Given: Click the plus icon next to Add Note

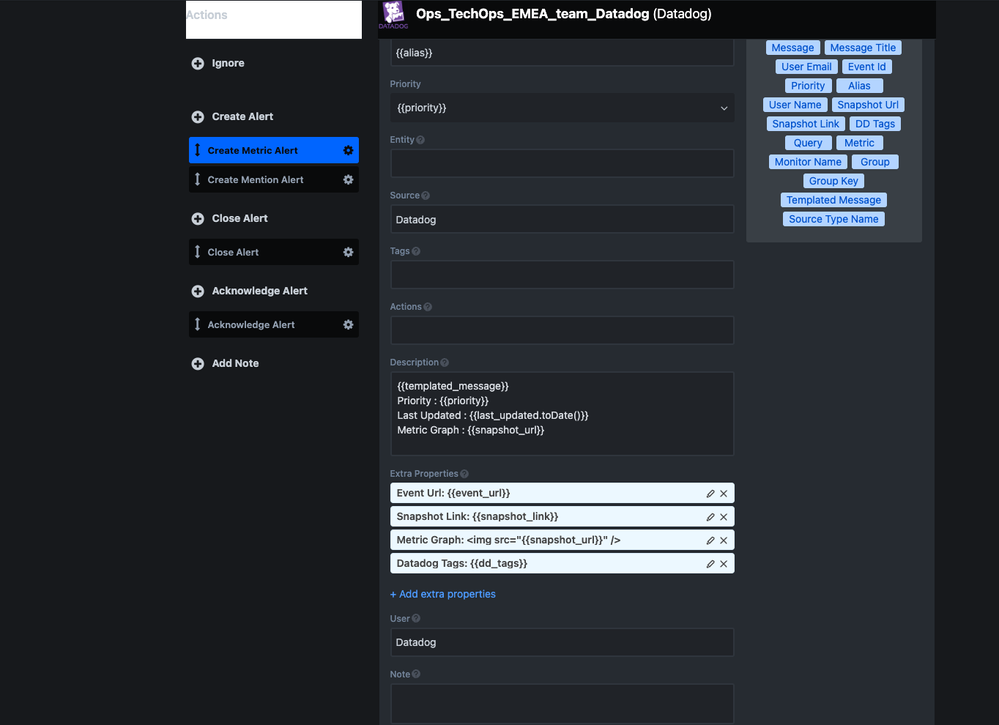Looking at the screenshot, I should (198, 364).
